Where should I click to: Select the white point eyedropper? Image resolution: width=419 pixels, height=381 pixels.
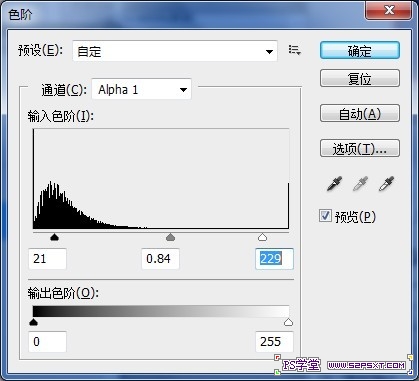coord(386,184)
